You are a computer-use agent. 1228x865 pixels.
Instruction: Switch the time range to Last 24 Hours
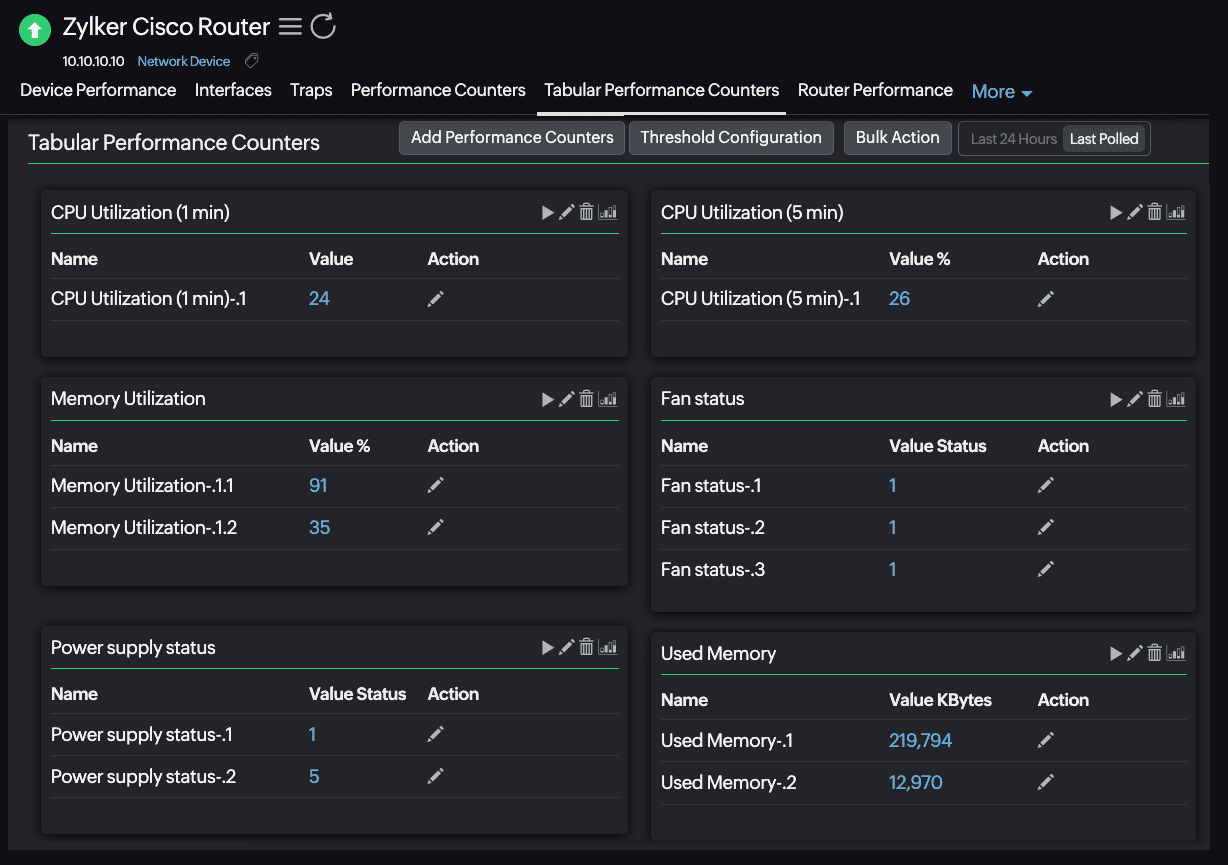pos(1012,139)
